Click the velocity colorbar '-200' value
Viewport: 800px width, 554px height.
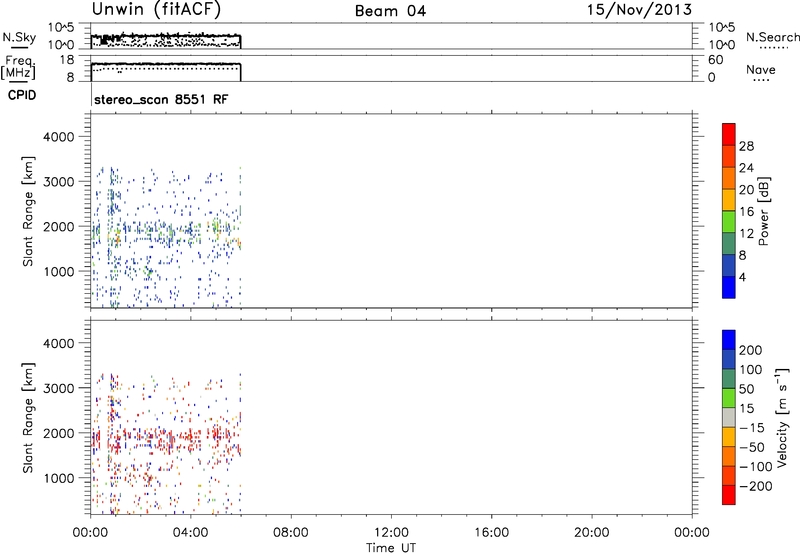click(756, 486)
